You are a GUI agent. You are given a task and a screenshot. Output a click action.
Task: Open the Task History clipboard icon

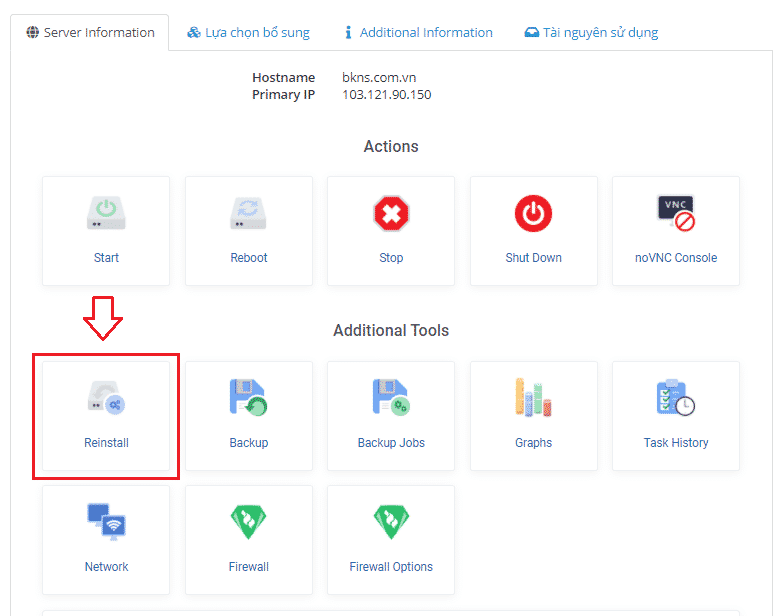tap(675, 398)
